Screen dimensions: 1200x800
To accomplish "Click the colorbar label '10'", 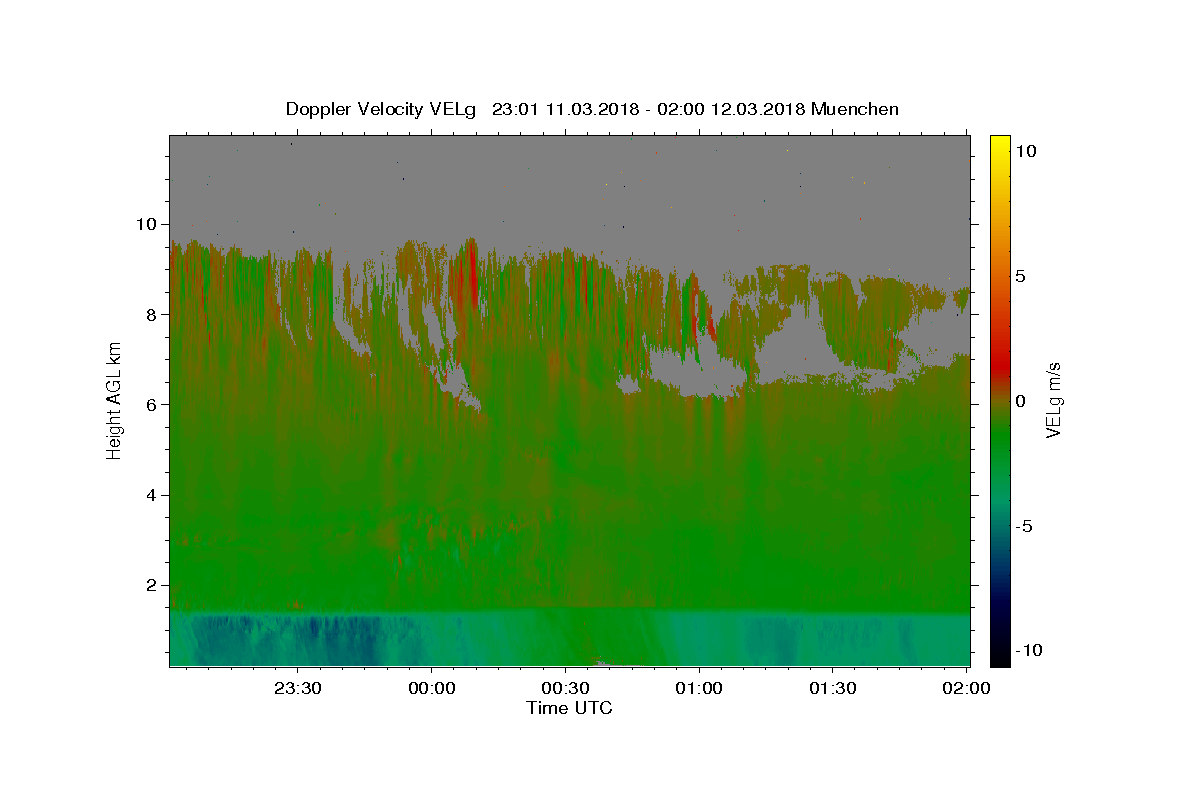I will pos(1026,151).
